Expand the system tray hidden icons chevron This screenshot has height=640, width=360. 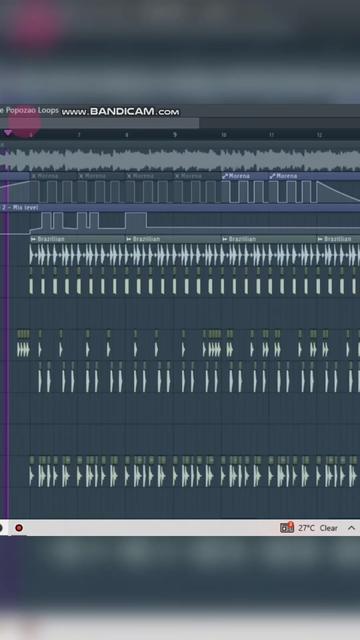point(351,528)
